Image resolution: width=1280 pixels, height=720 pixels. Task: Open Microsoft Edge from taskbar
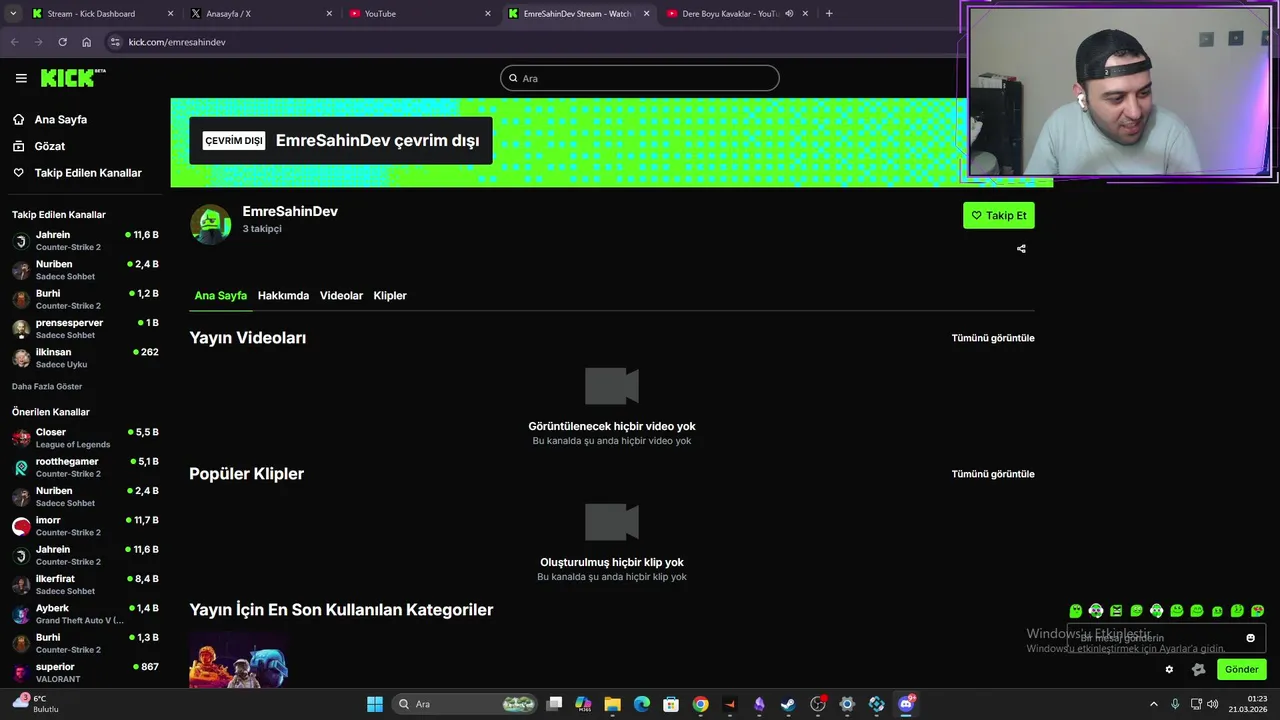click(642, 704)
